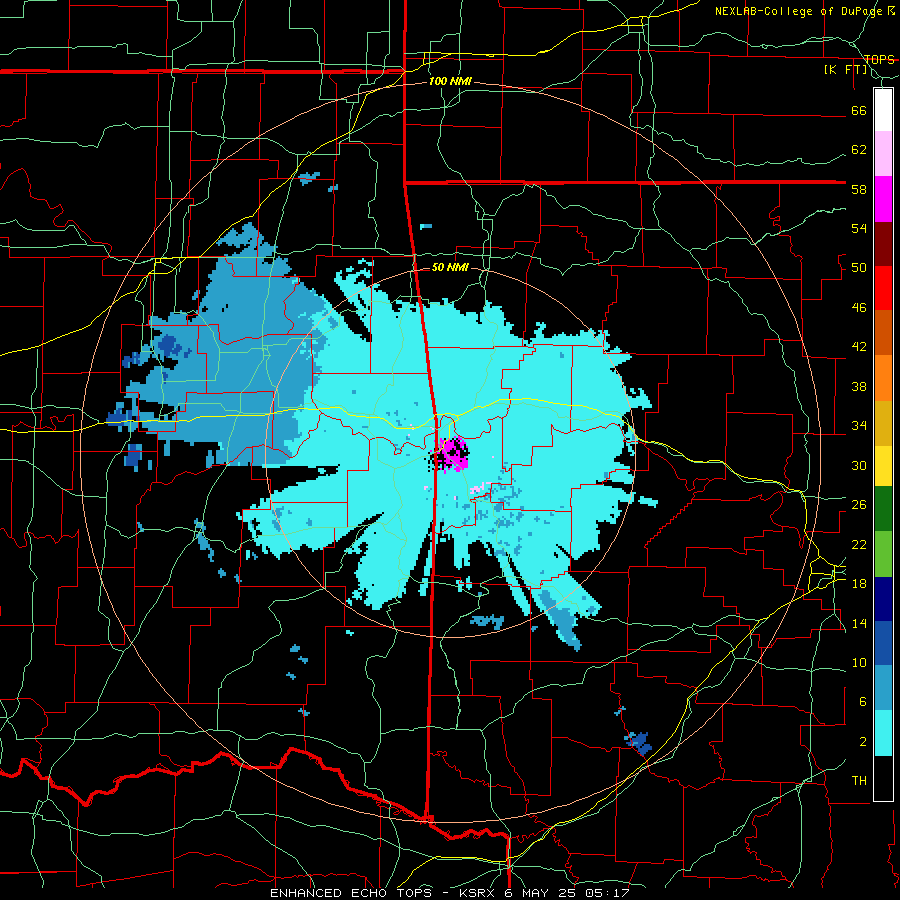Select the dark red 54 legend swatch

(883, 243)
